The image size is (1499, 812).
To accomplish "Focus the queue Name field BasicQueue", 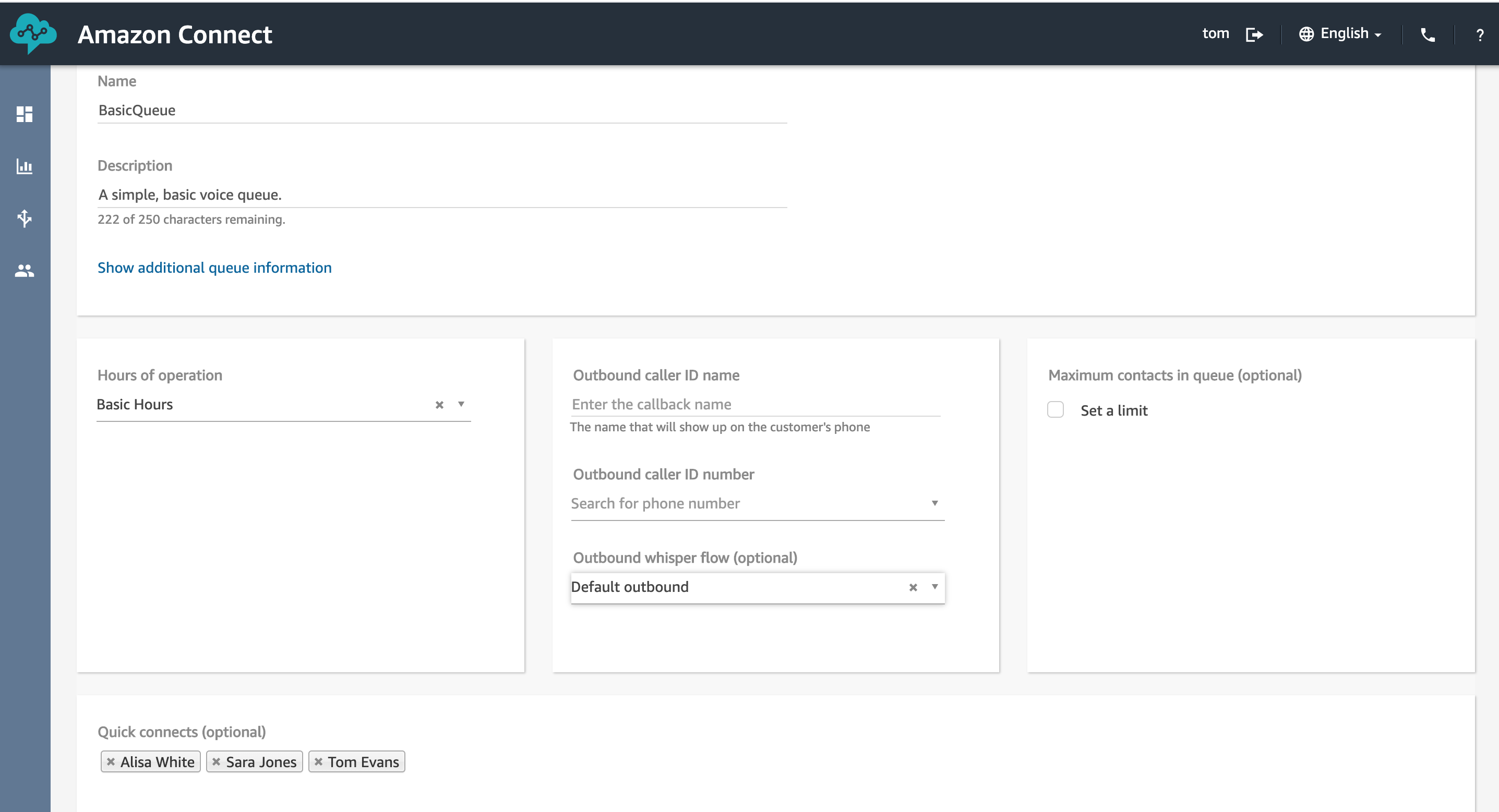I will pos(442,111).
